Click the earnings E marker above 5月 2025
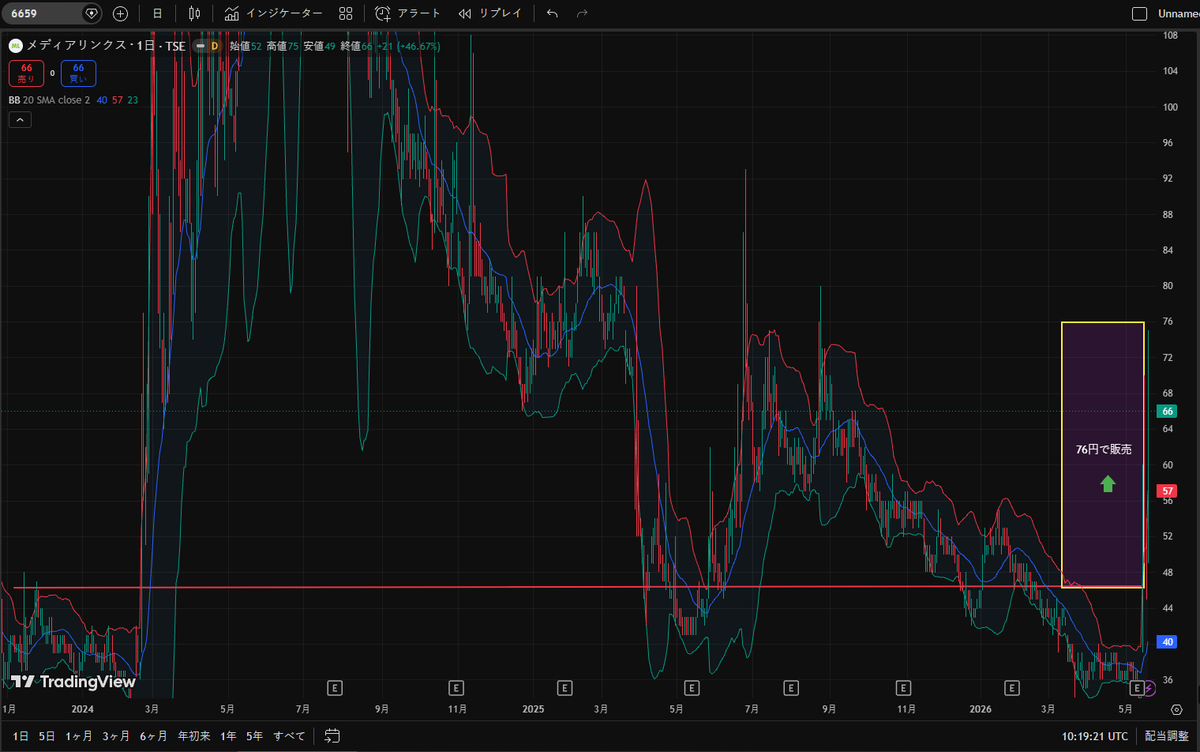1200x752 pixels. (690, 688)
